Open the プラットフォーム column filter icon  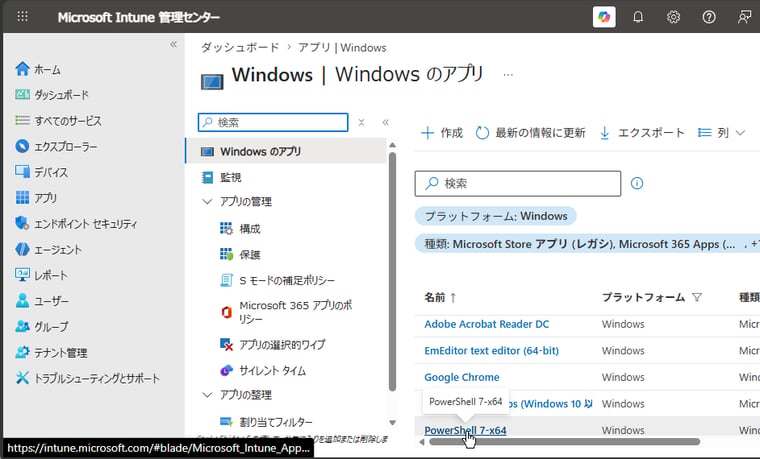(x=697, y=297)
